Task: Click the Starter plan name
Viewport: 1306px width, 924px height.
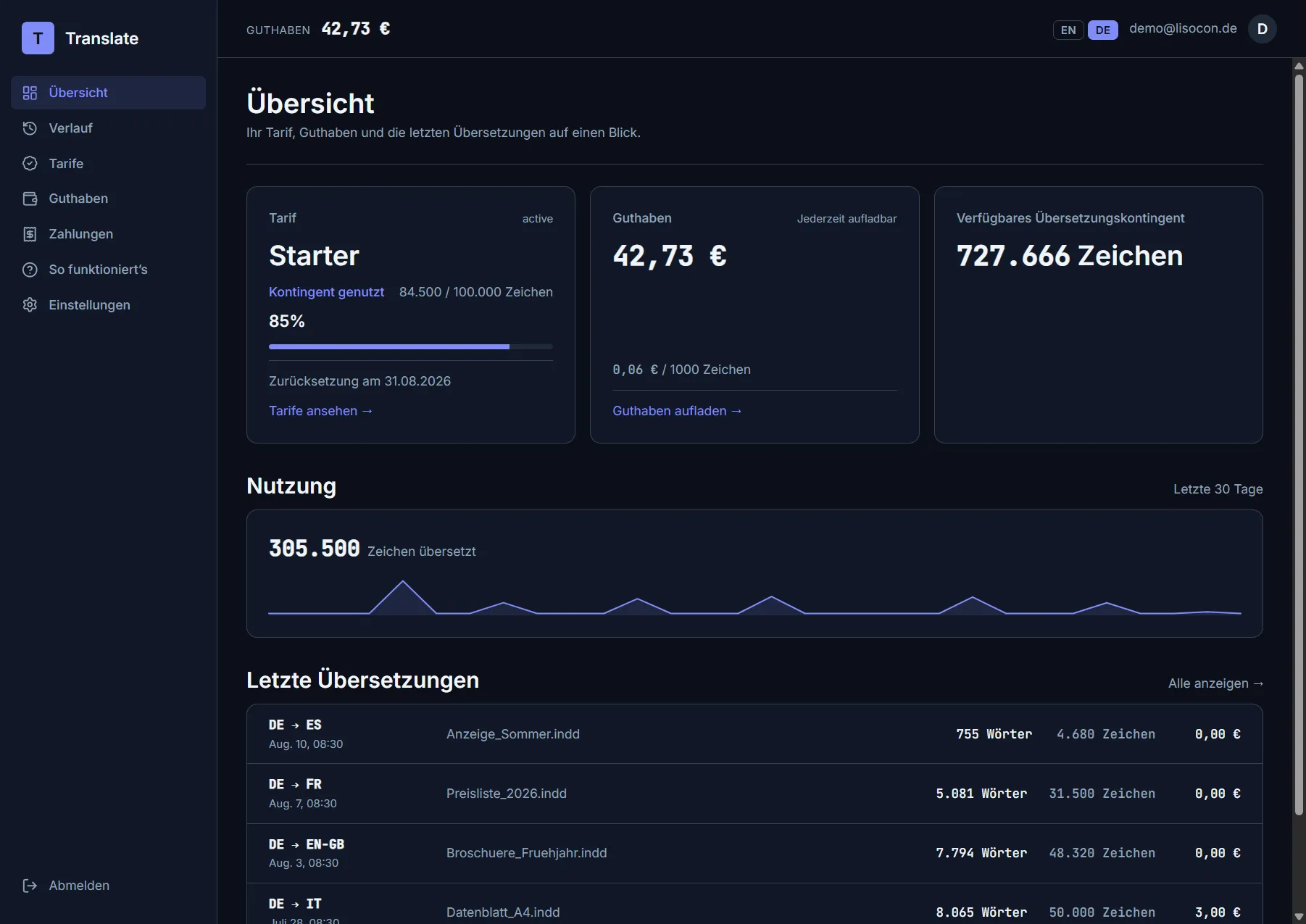Action: [314, 256]
